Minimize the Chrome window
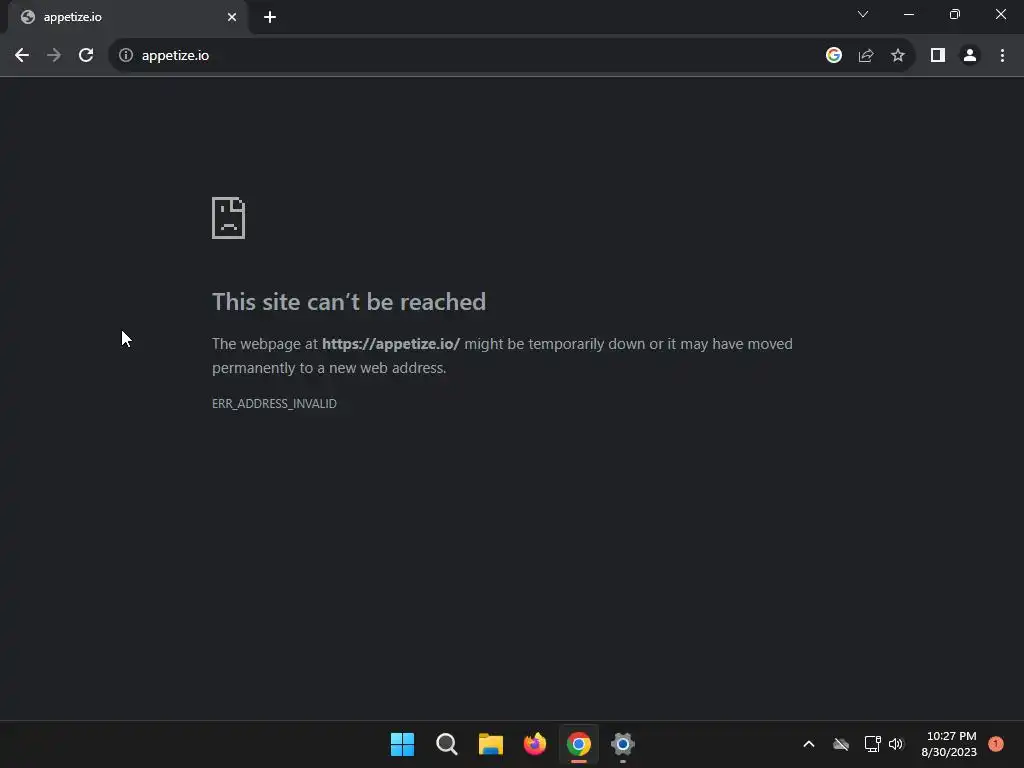 coord(908,14)
